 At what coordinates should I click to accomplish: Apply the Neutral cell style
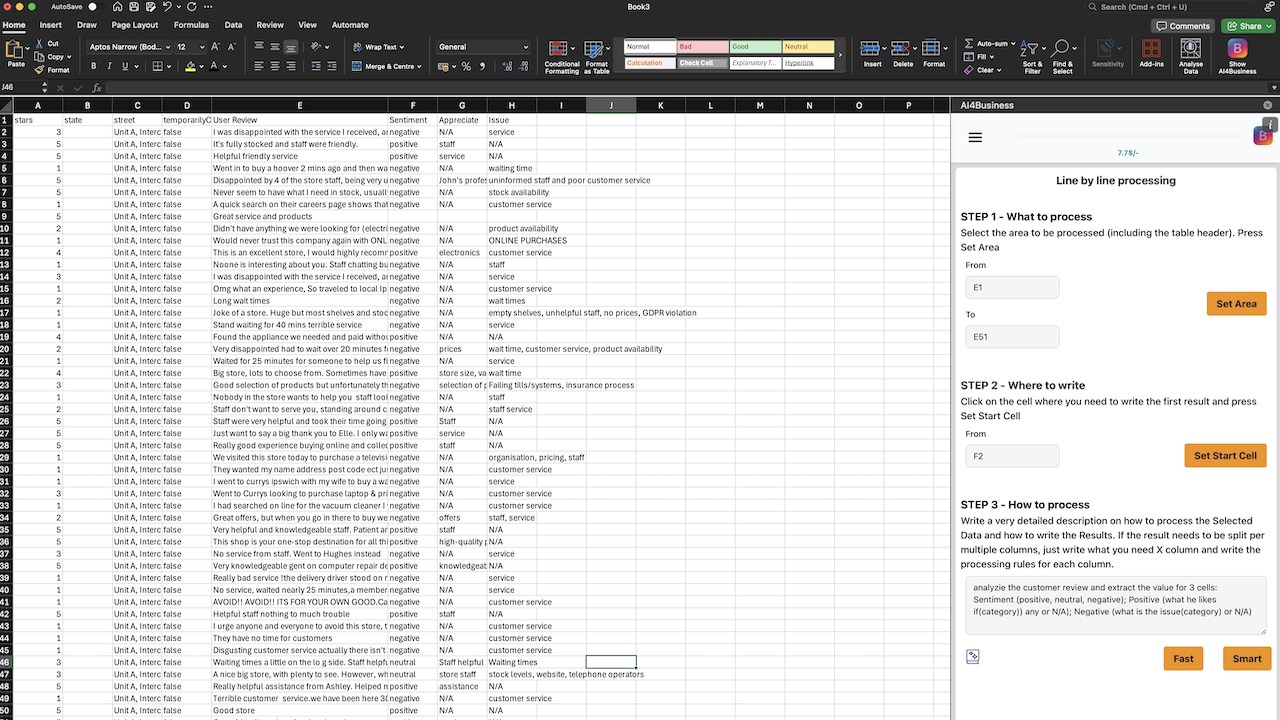(x=808, y=47)
